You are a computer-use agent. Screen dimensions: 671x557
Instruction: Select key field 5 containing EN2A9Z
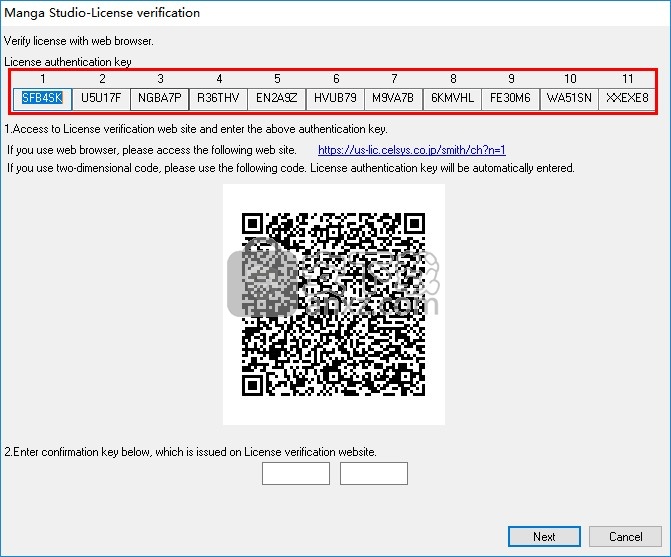(x=276, y=99)
